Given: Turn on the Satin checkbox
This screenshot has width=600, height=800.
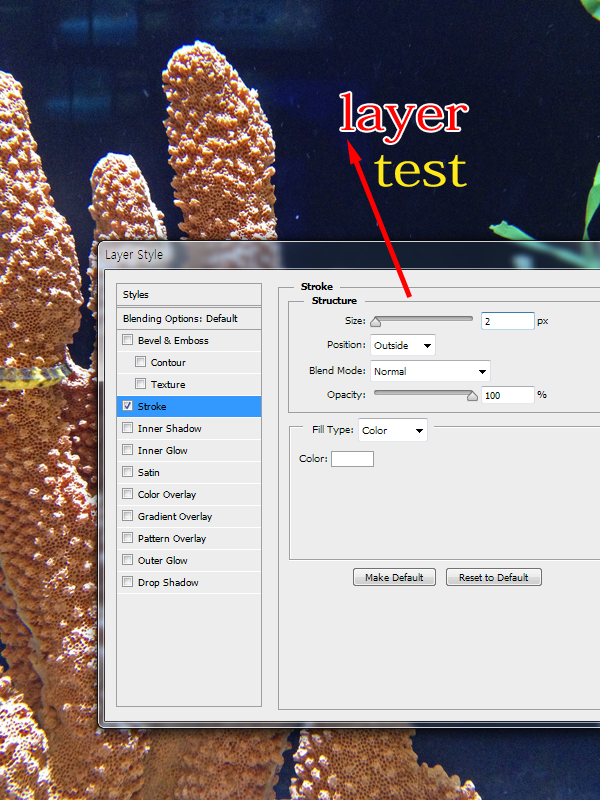Looking at the screenshot, I should pyautogui.click(x=128, y=471).
